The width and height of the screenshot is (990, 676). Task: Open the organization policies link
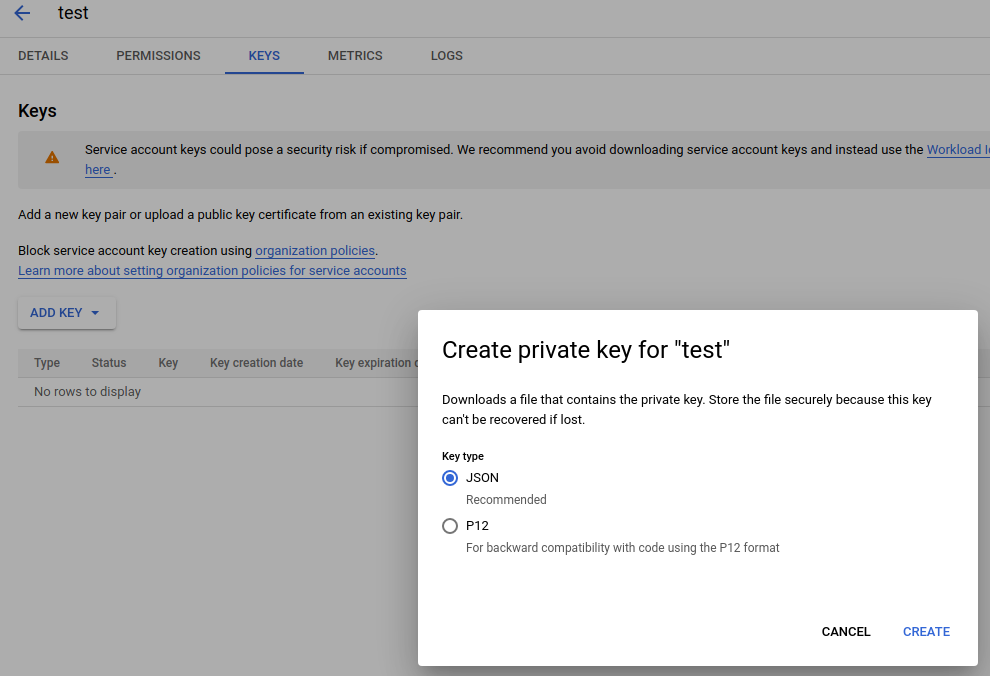(314, 250)
